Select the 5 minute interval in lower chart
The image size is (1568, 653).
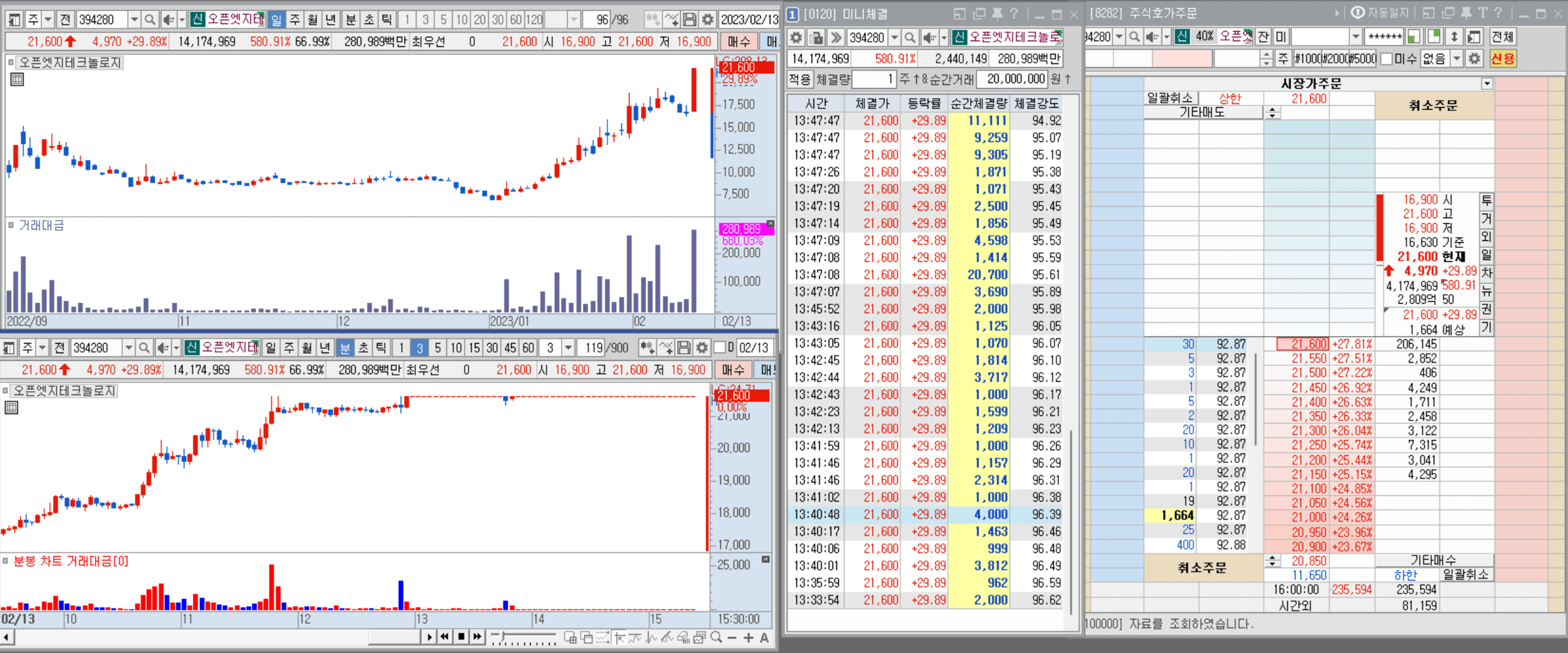tap(437, 347)
